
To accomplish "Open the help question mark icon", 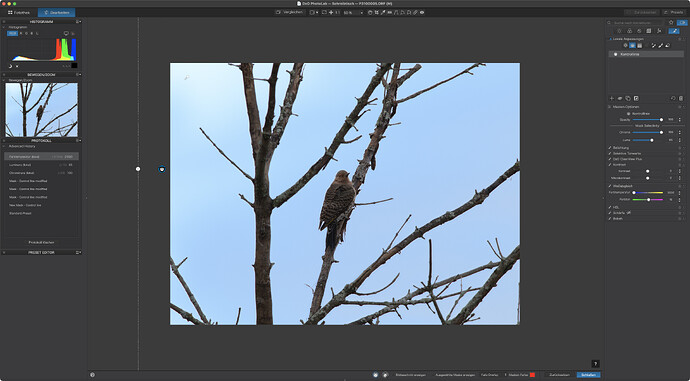I will [x=595, y=363].
